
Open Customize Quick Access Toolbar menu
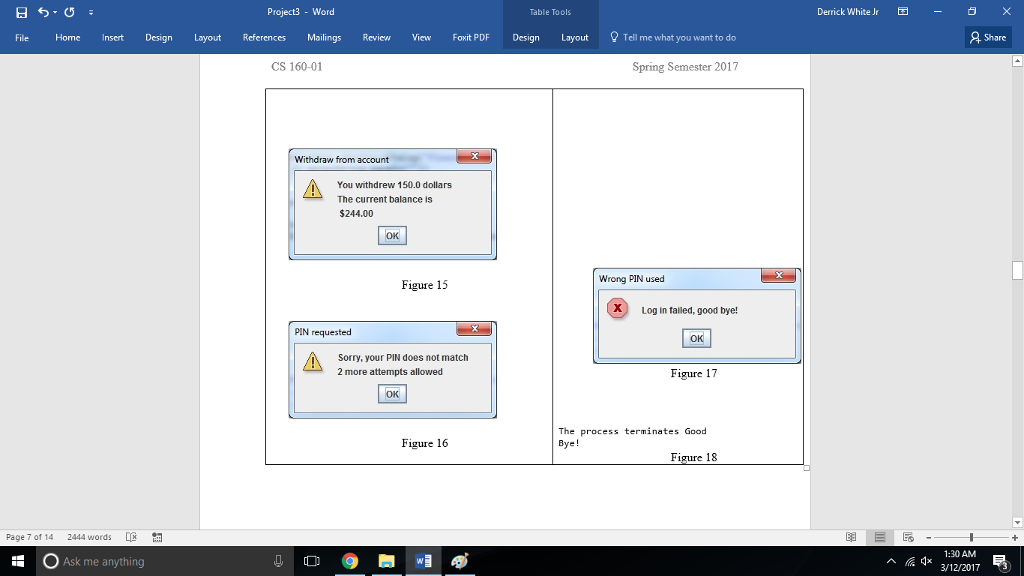[x=90, y=12]
